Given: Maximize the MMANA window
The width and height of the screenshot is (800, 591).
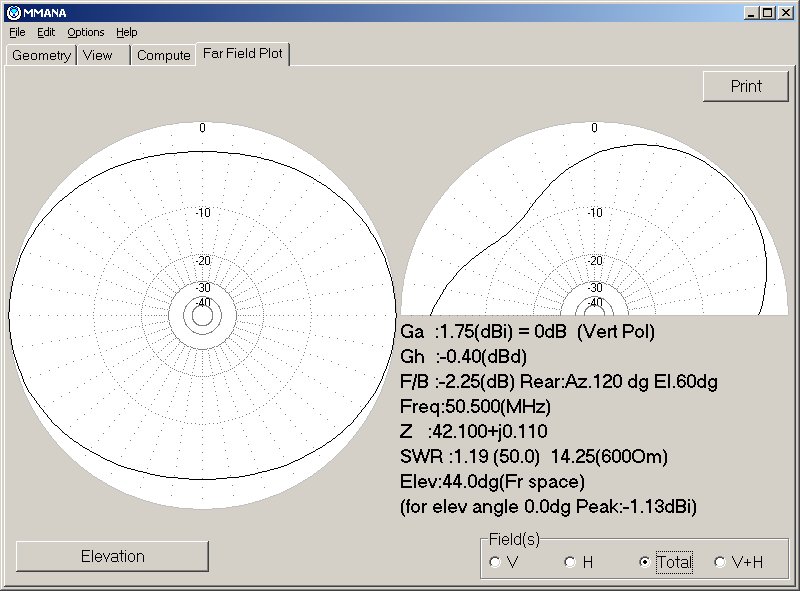Looking at the screenshot, I should point(768,11).
